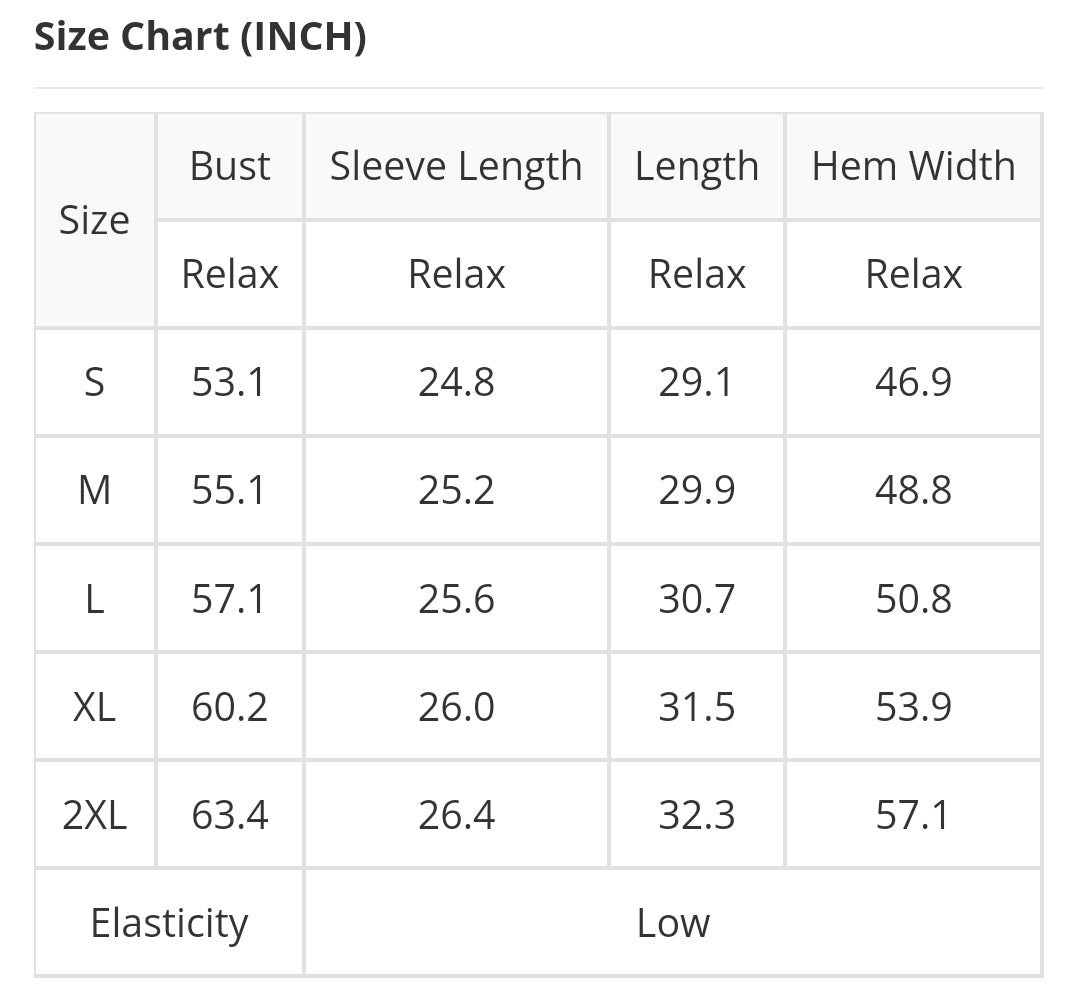
Task: Select the Elasticity label cell
Action: click(169, 923)
